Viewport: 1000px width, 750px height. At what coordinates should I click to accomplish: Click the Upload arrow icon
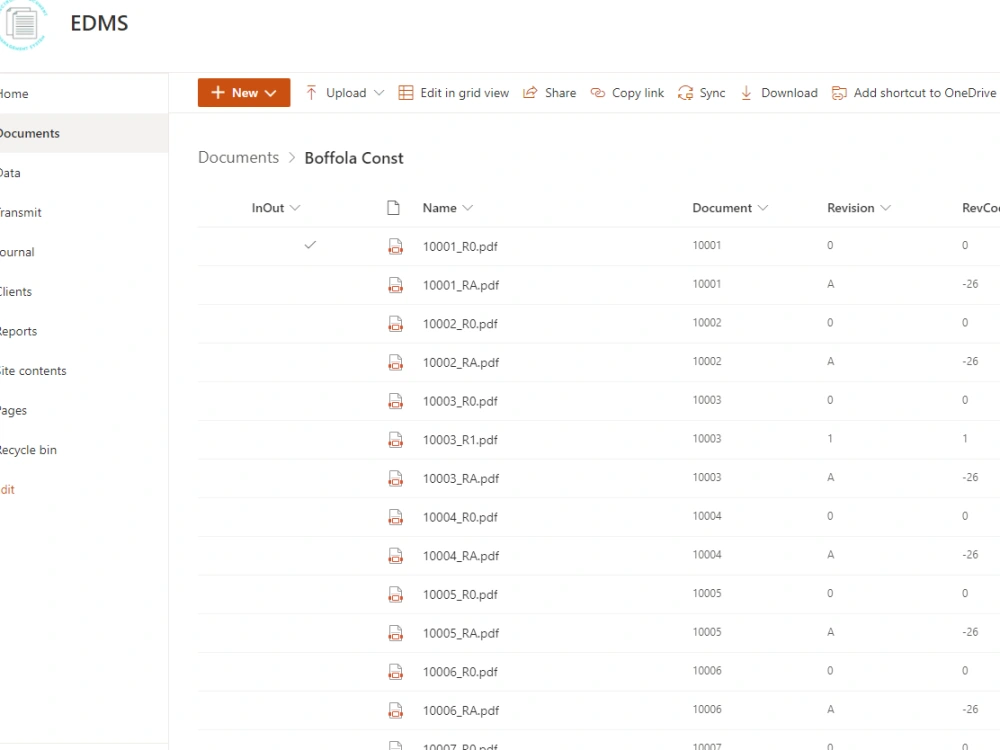311,93
